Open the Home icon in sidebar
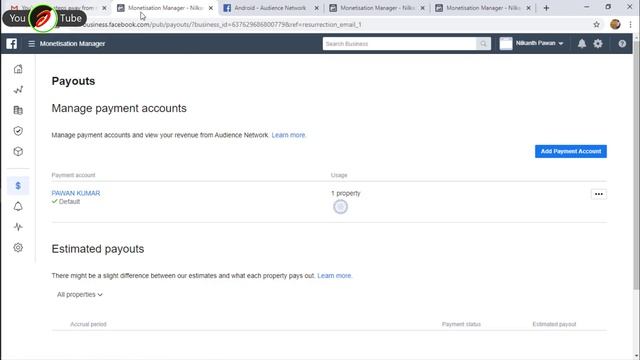 tap(18, 69)
